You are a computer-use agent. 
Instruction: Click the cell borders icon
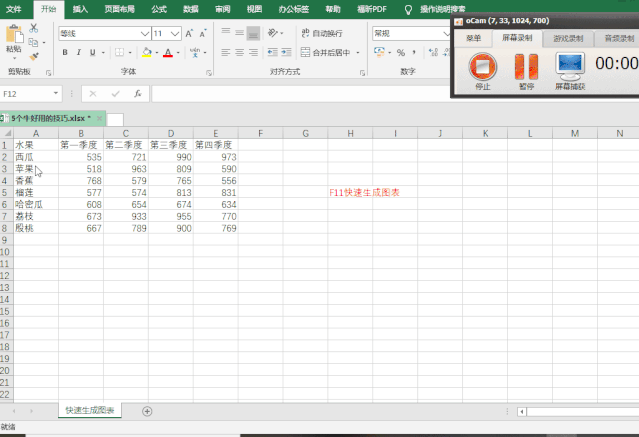[x=119, y=52]
